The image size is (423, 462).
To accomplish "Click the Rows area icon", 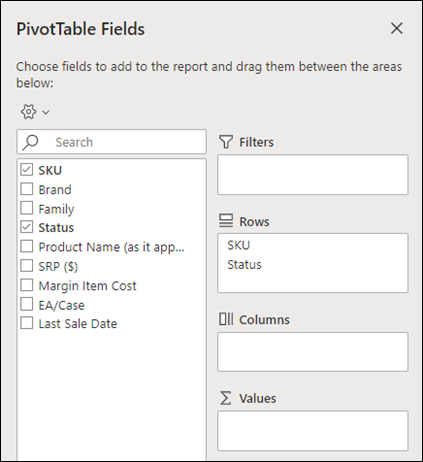I will point(226,221).
